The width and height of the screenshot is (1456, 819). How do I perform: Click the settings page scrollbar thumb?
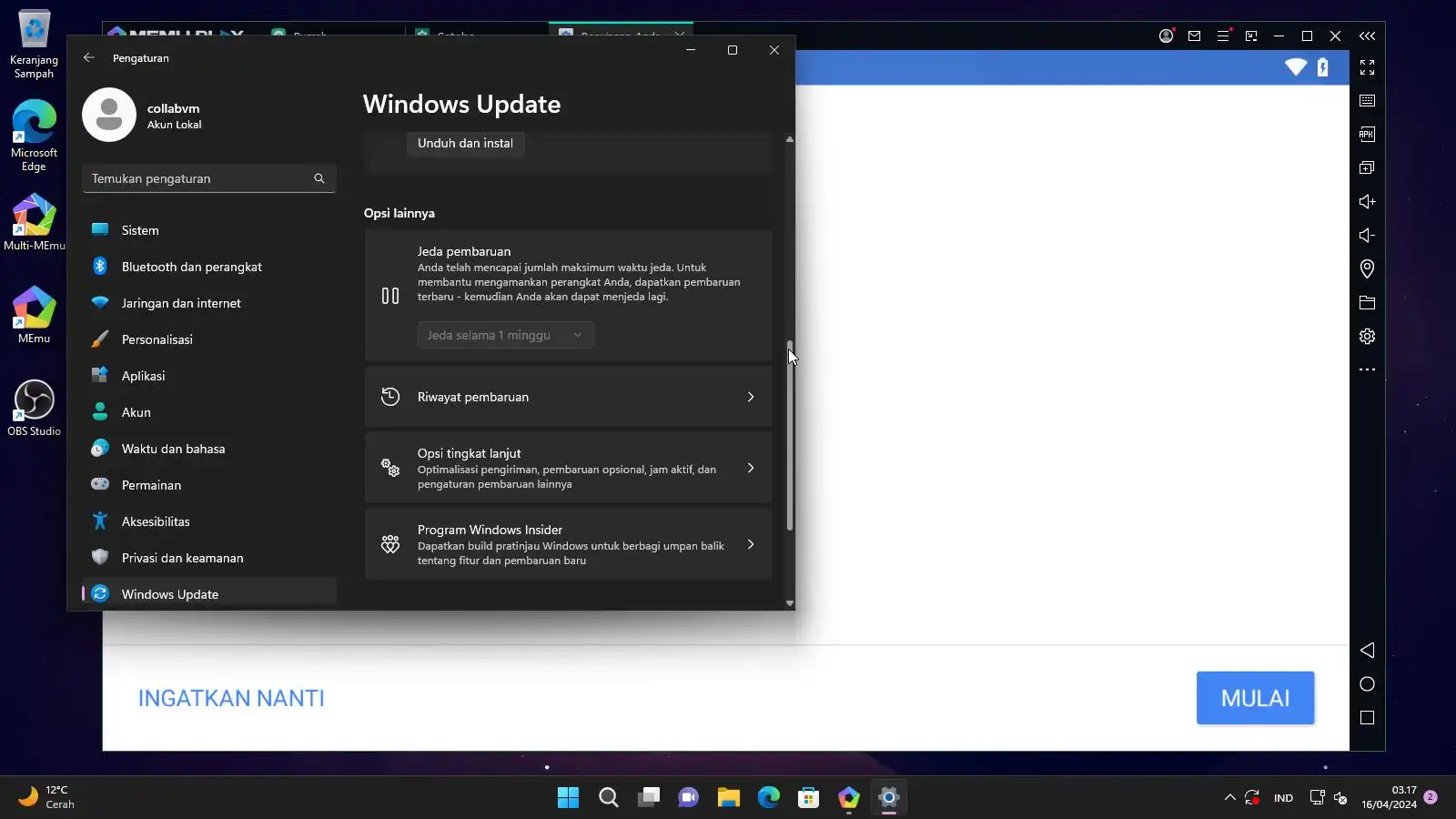point(790,435)
